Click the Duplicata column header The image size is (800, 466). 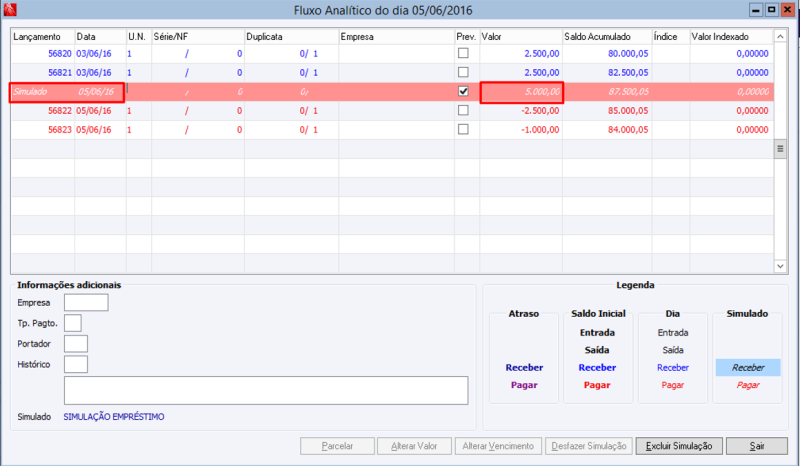point(292,37)
